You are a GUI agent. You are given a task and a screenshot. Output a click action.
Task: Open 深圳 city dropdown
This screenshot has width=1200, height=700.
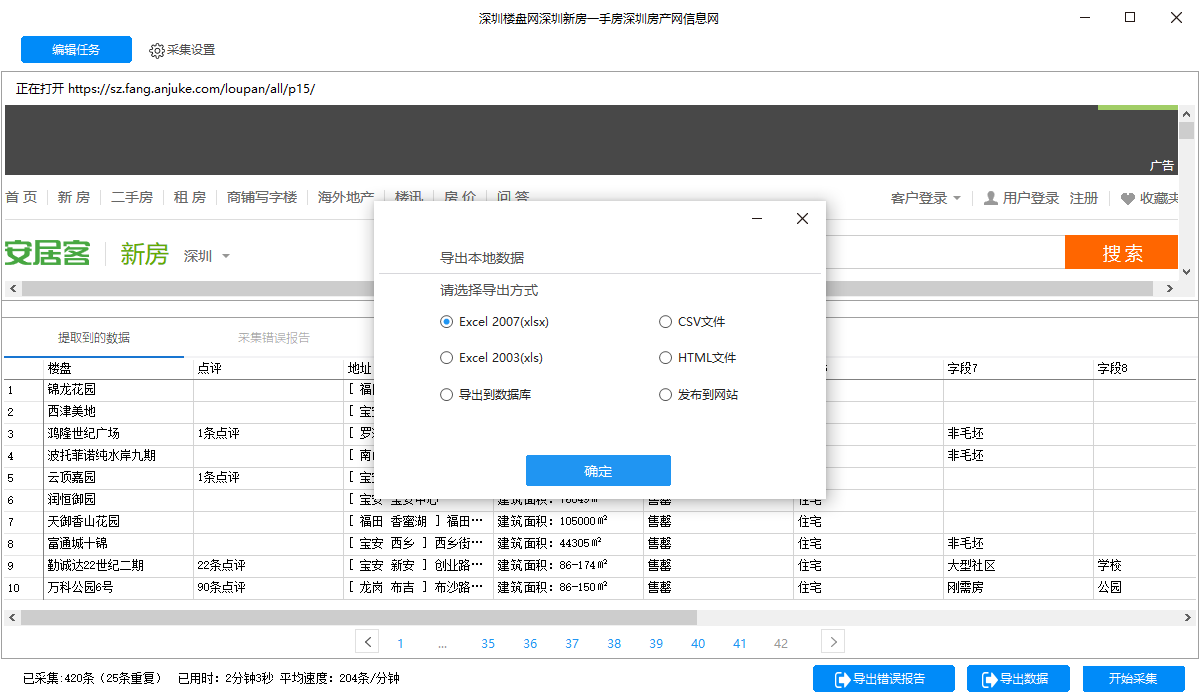[207, 256]
